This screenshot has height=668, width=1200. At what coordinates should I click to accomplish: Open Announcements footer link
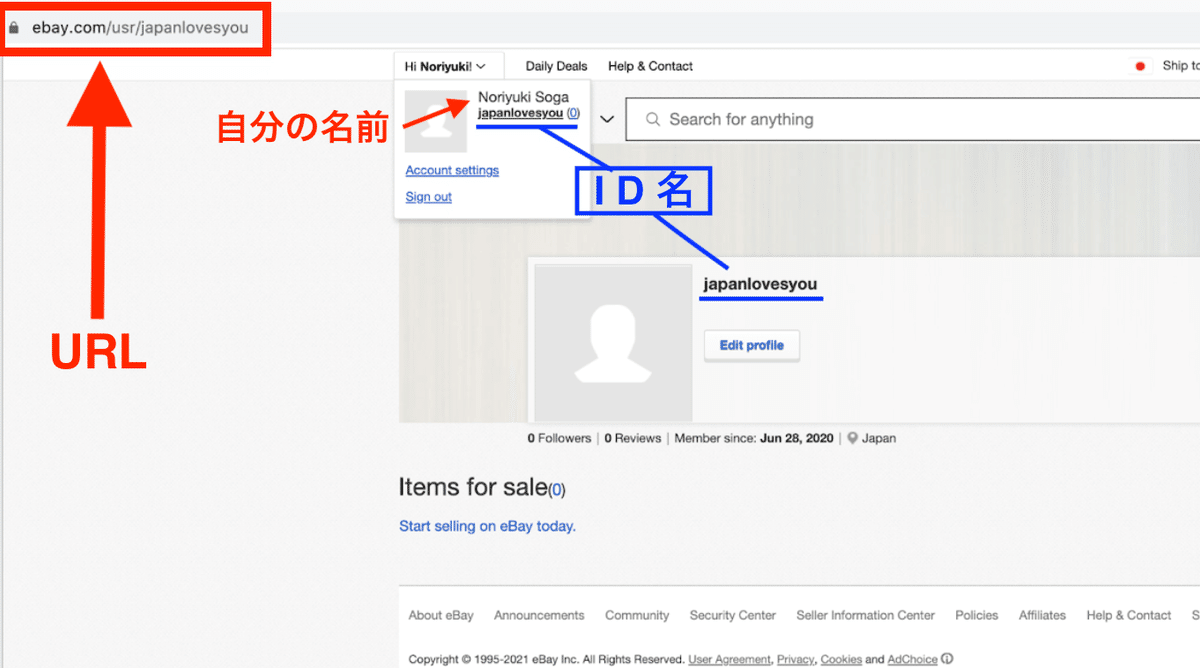coord(539,615)
